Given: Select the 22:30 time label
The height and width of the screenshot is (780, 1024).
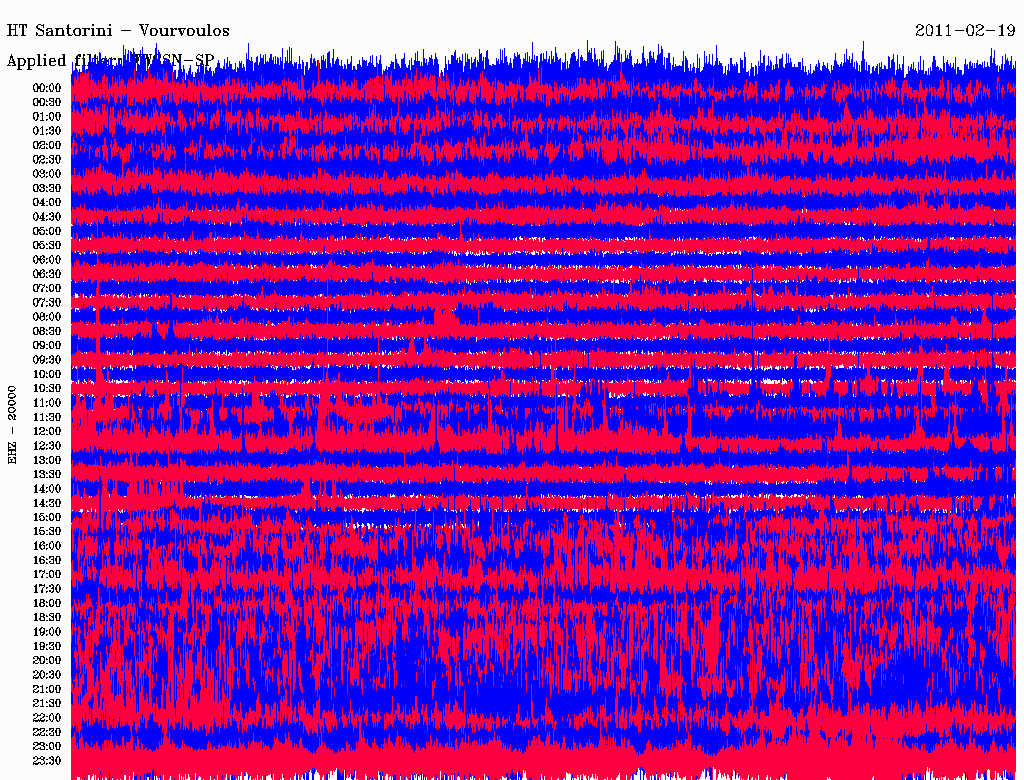Looking at the screenshot, I should coord(47,732).
